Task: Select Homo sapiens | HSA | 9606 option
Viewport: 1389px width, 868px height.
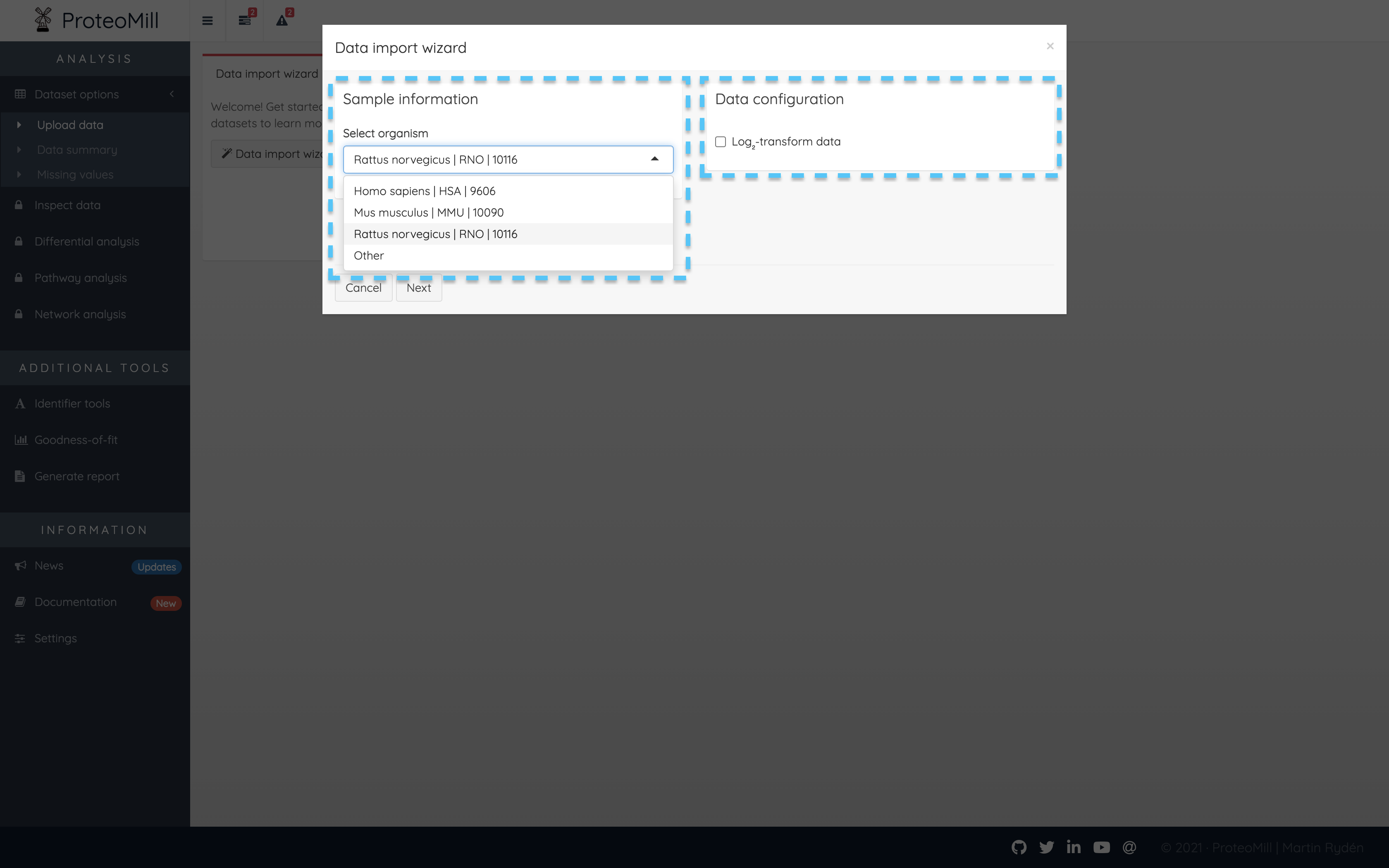Action: pyautogui.click(x=424, y=190)
